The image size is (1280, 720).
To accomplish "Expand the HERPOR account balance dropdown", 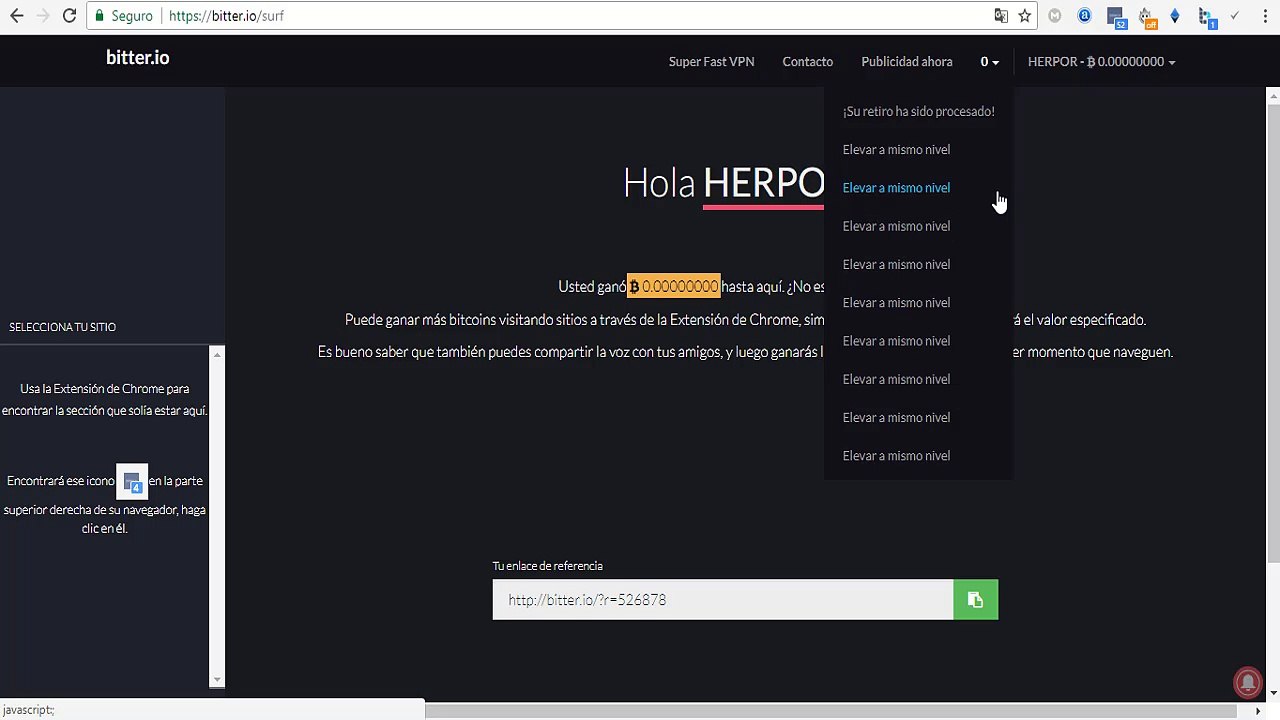I will (1101, 62).
